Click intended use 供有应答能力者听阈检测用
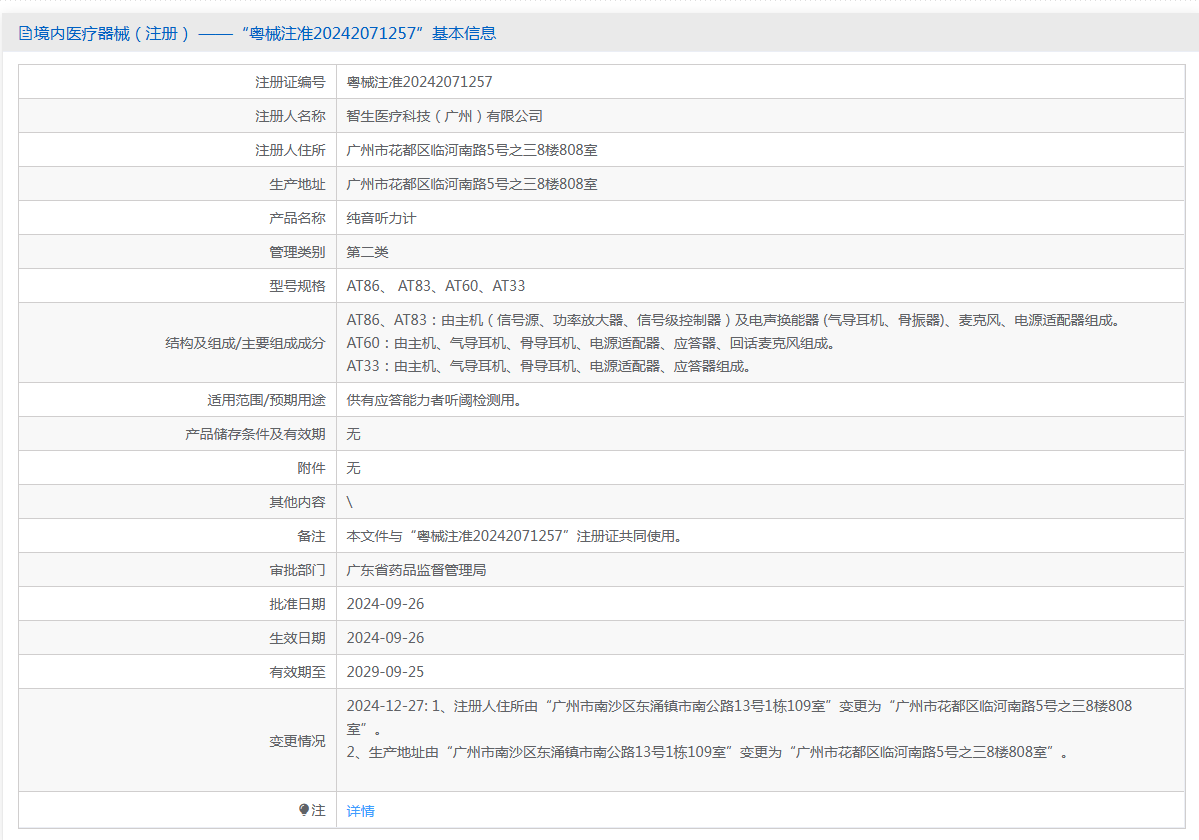The image size is (1199, 840). (434, 400)
